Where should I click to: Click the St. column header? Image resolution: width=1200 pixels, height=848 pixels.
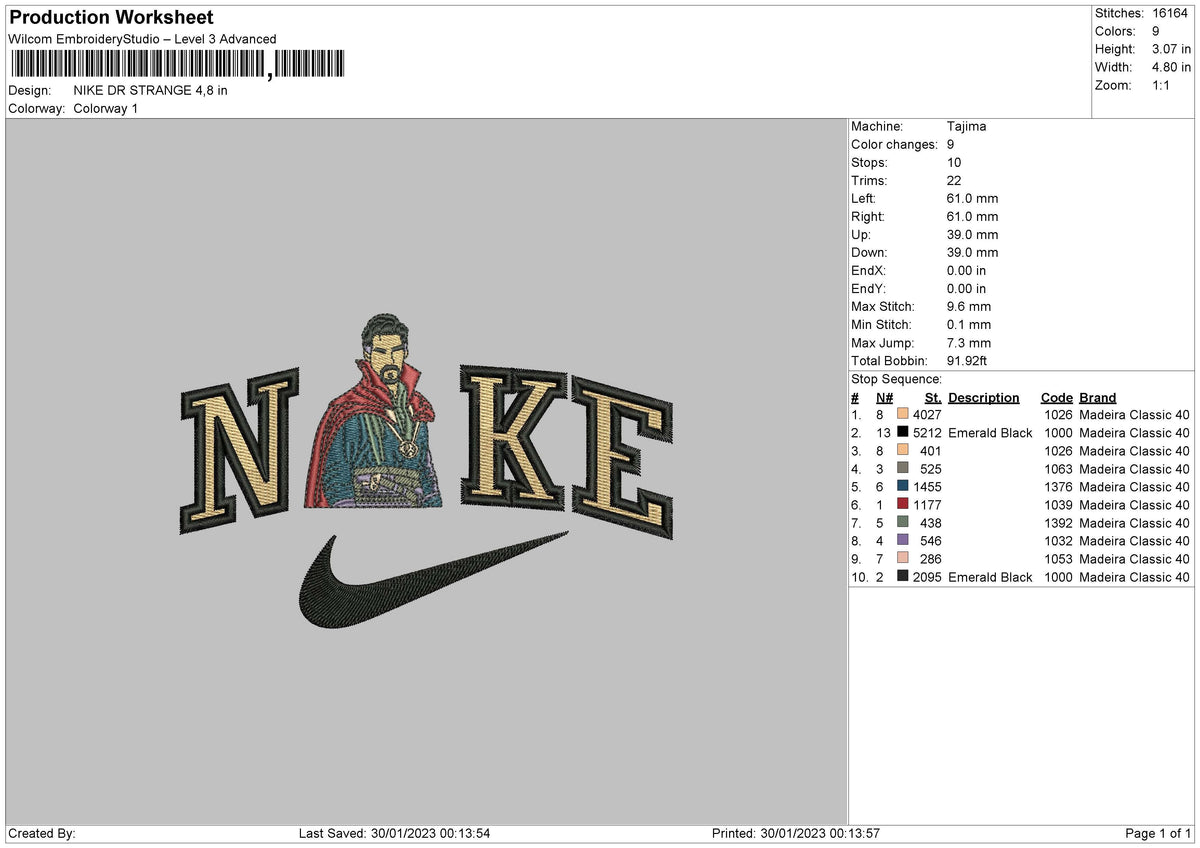[x=933, y=397]
